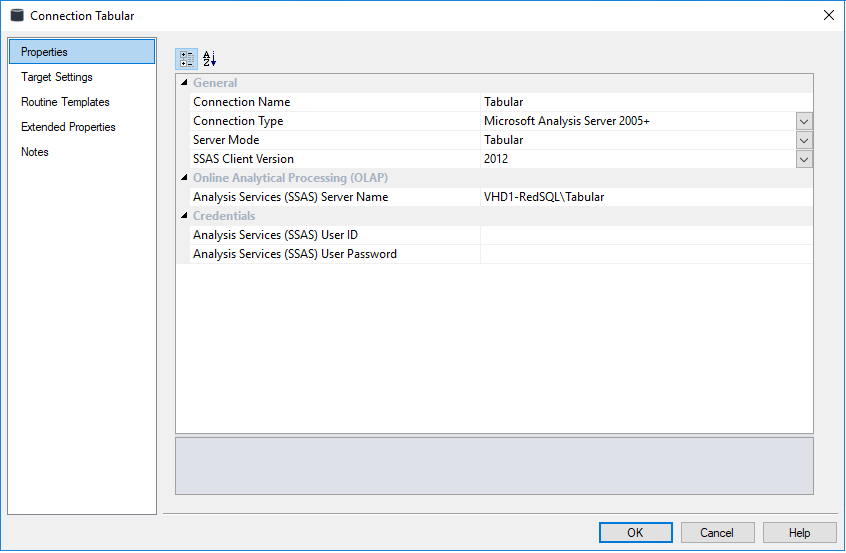This screenshot has height=553, width=846.
Task: Open the Target Settings page
Action: click(x=57, y=77)
